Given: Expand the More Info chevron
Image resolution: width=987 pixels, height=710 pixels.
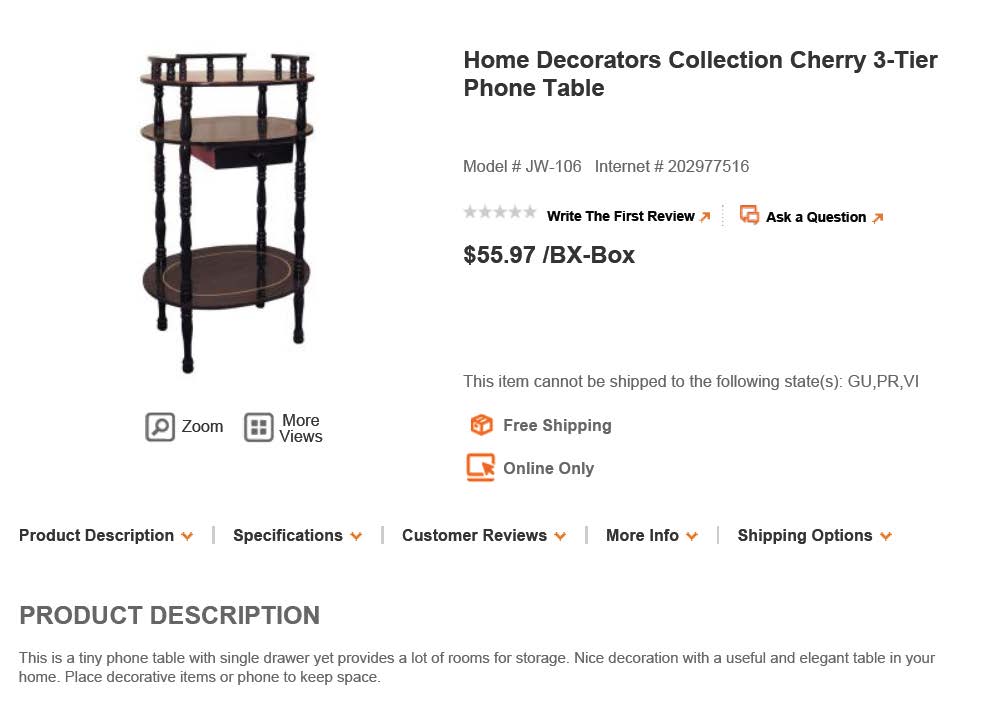Looking at the screenshot, I should click(x=692, y=536).
